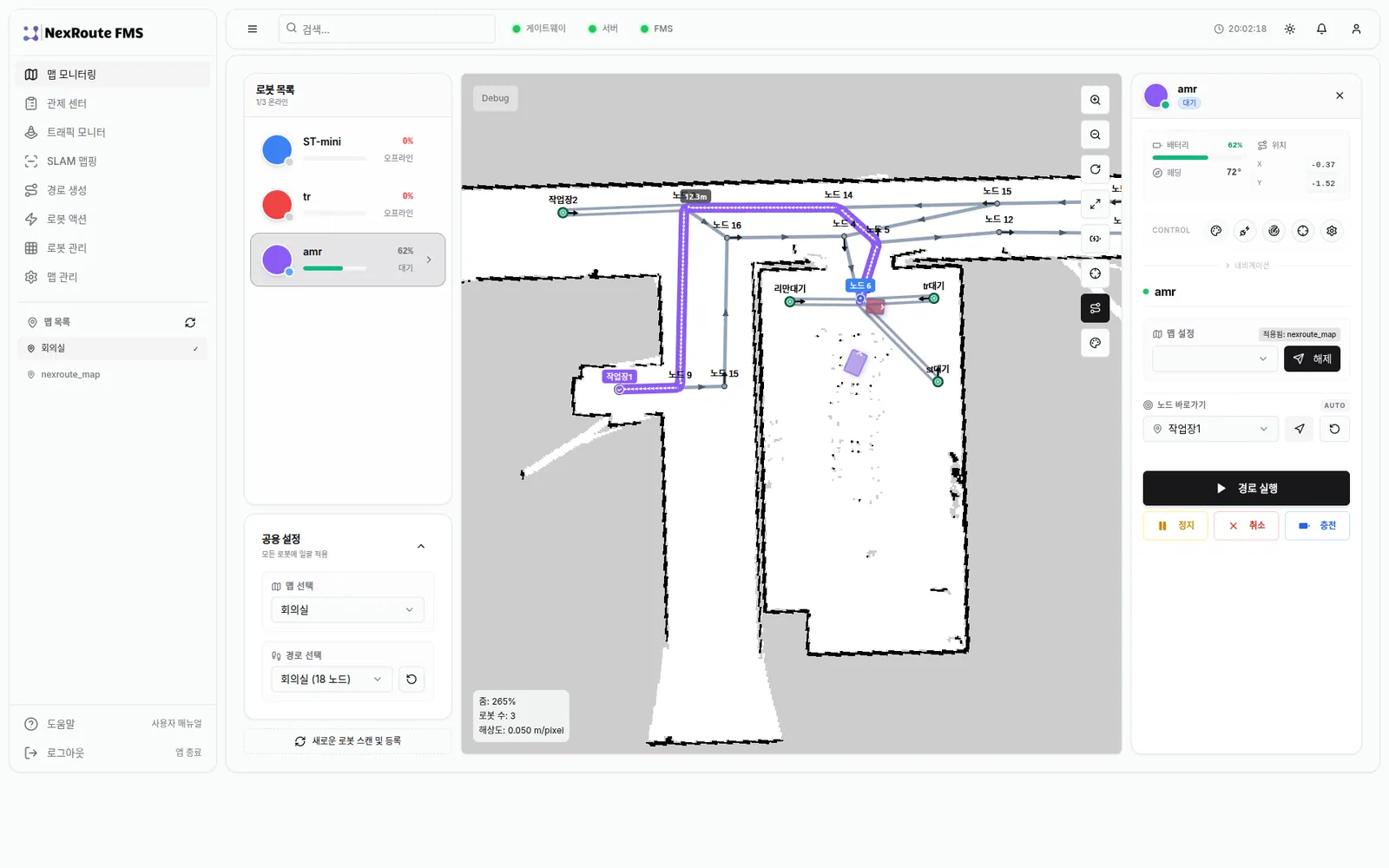Open SLAM 맵핑 page
This screenshot has height=868, width=1389.
[x=113, y=161]
